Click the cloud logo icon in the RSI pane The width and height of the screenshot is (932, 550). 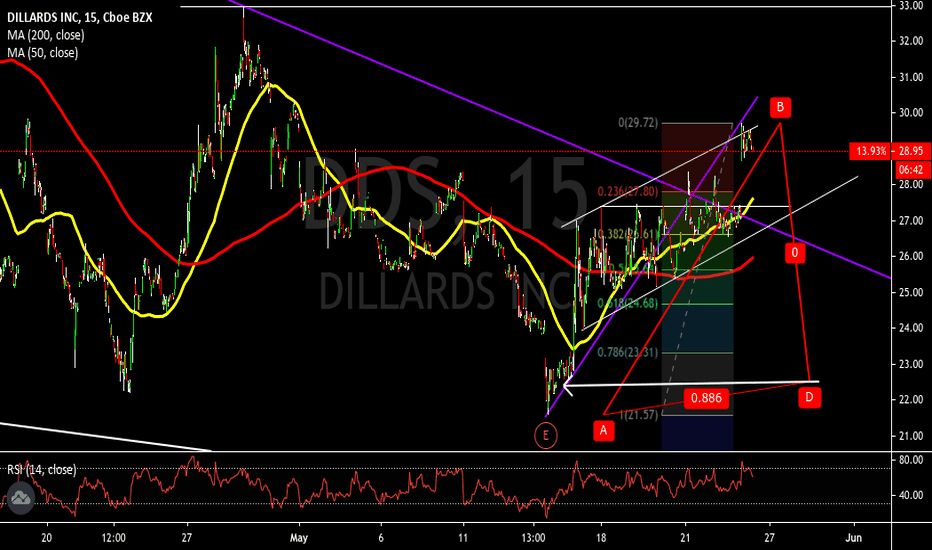pyautogui.click(x=20, y=498)
